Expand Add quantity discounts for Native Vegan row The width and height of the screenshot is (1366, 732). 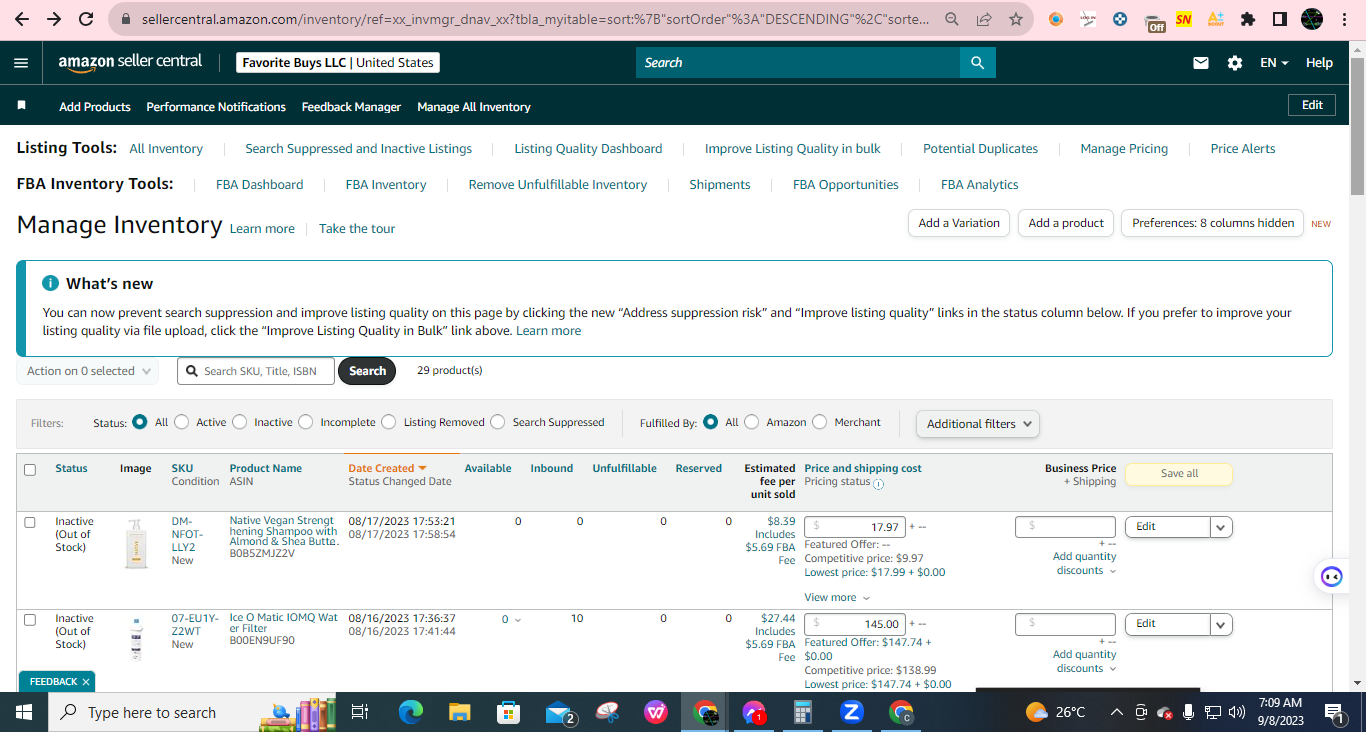pos(1085,563)
